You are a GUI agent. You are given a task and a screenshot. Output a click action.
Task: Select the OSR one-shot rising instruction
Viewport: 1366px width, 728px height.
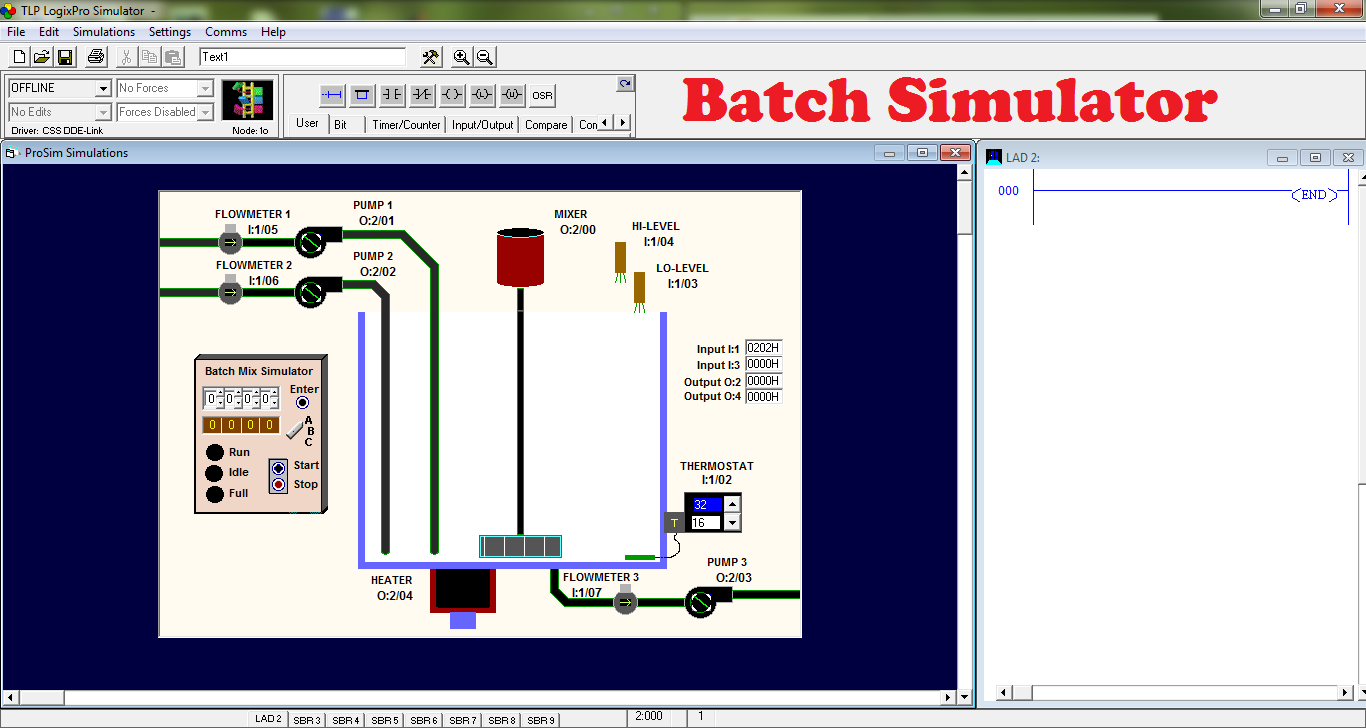coord(541,94)
